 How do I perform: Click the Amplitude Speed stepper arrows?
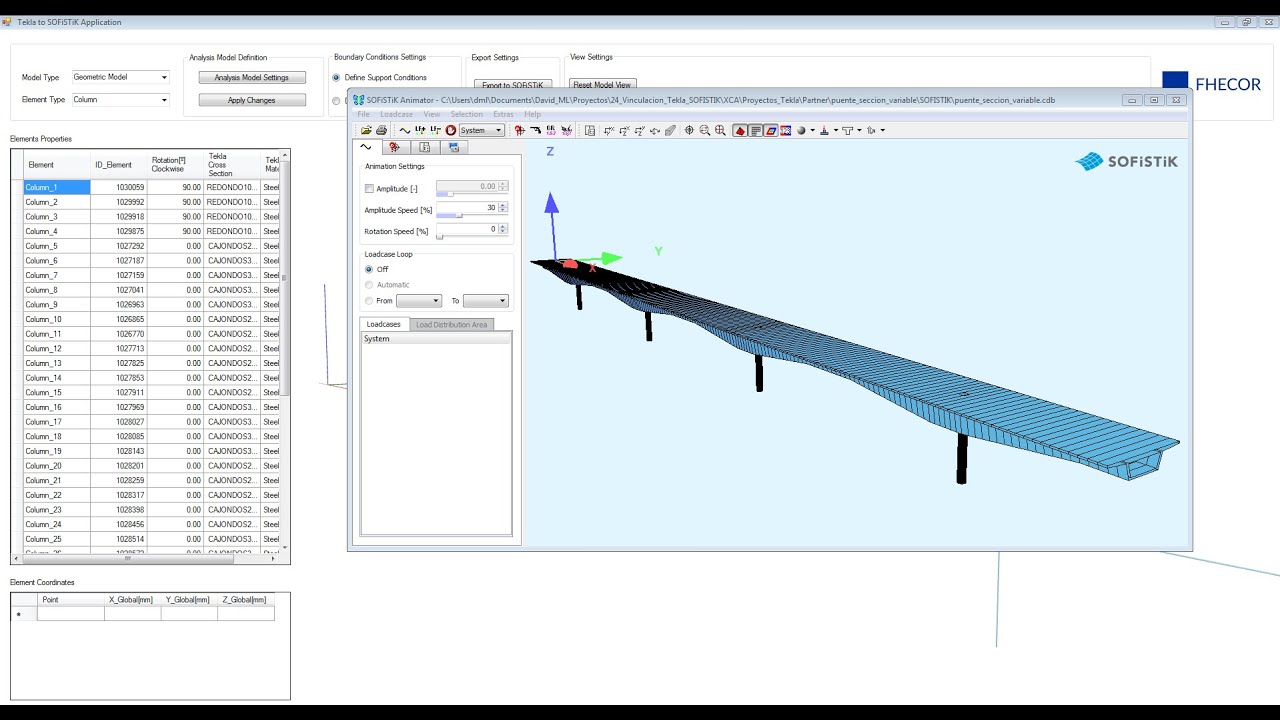tap(503, 207)
